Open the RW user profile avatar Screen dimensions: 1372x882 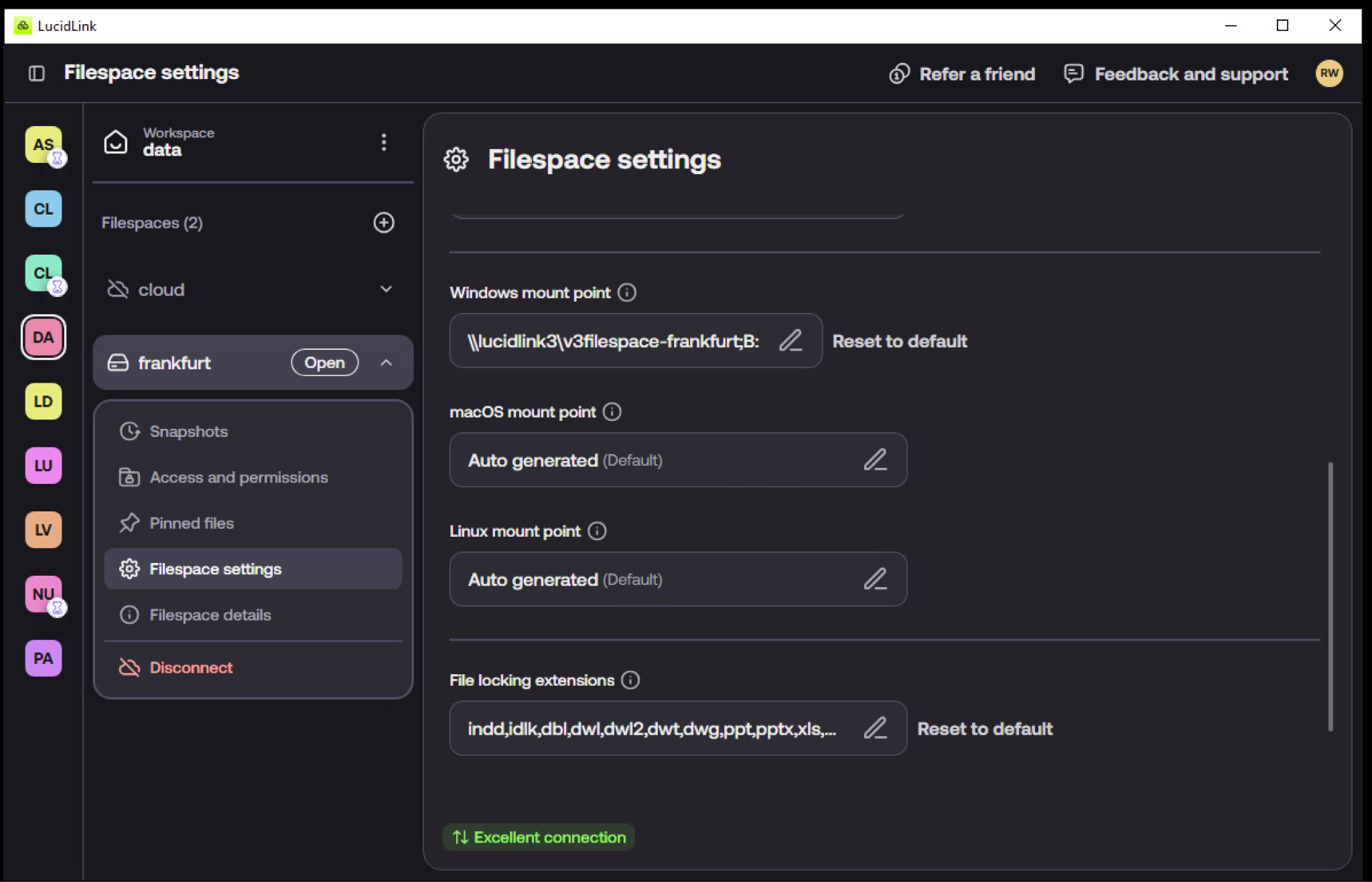1329,73
